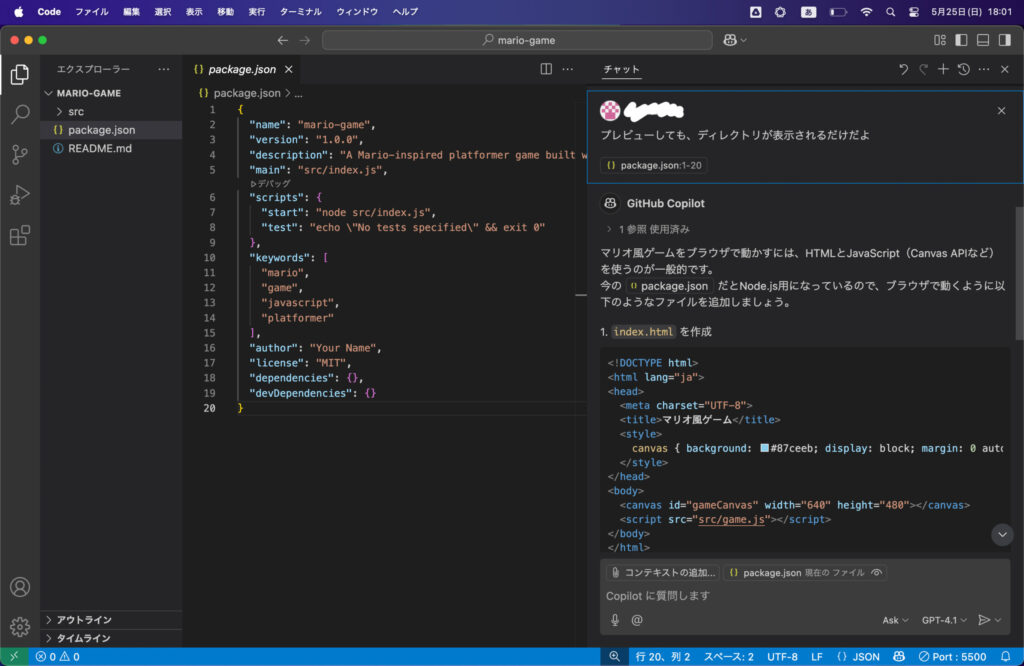
Task: Open the Manage gear icon
Action: point(20,627)
